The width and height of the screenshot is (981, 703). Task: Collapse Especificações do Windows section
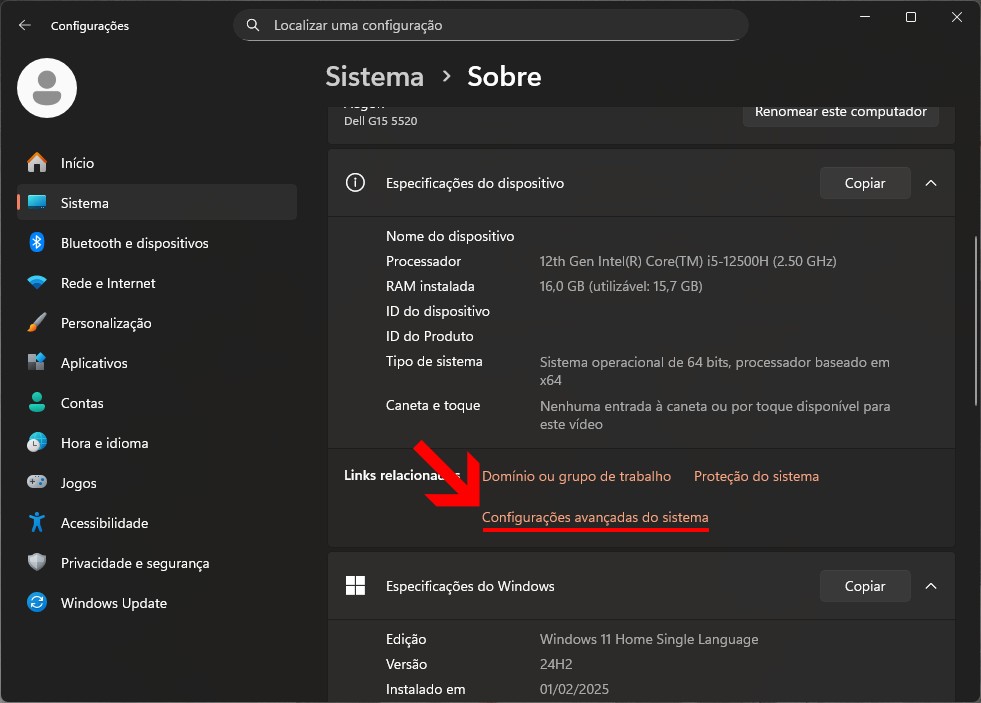tap(930, 586)
